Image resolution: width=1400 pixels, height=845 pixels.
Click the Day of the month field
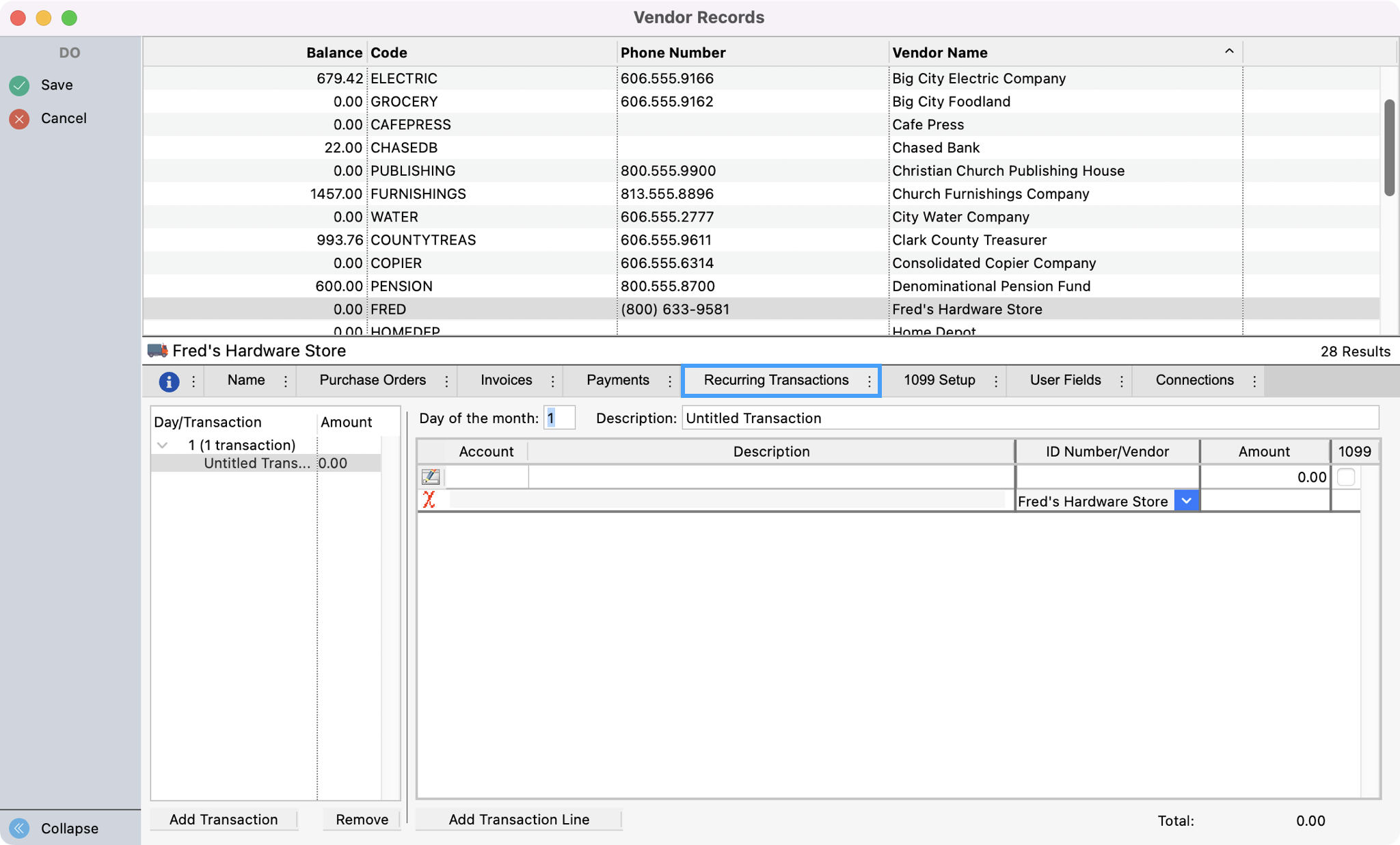tap(558, 418)
